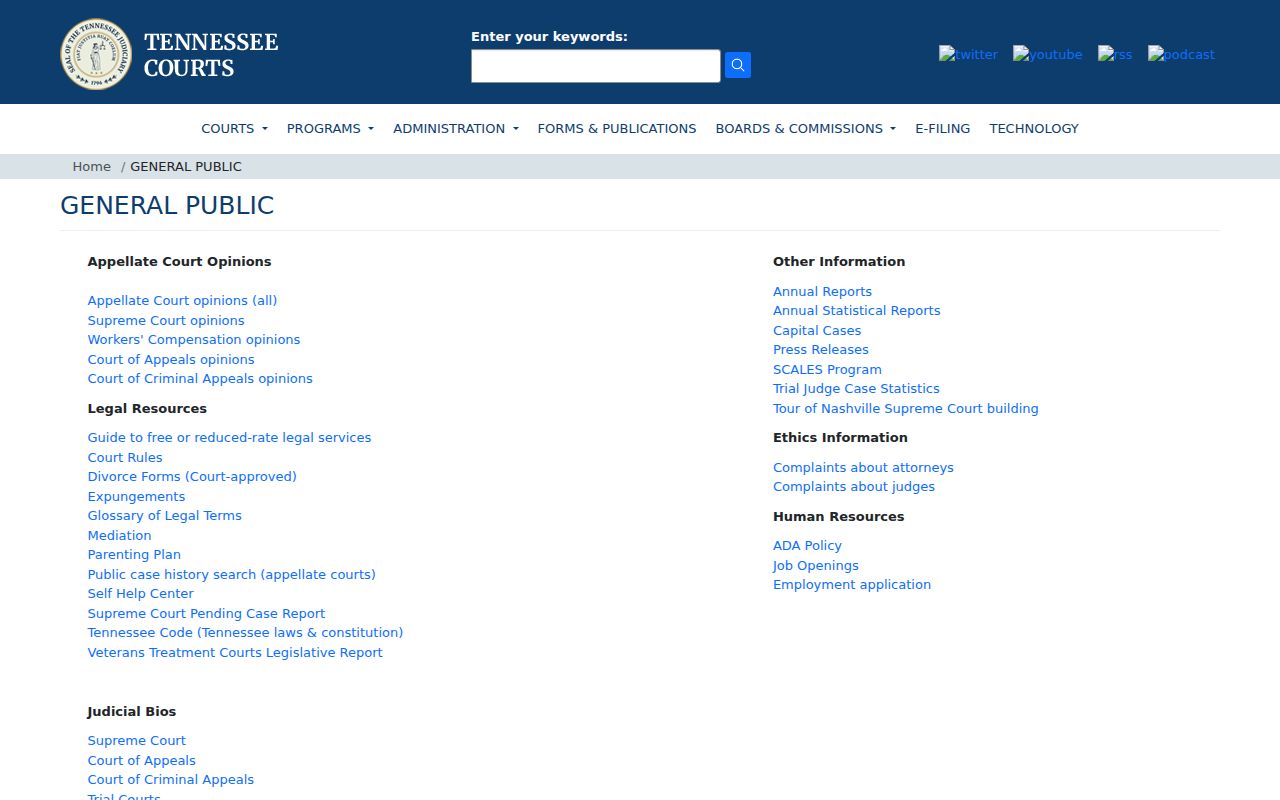Focus the keywords search field
This screenshot has height=800, width=1280.
coord(596,66)
